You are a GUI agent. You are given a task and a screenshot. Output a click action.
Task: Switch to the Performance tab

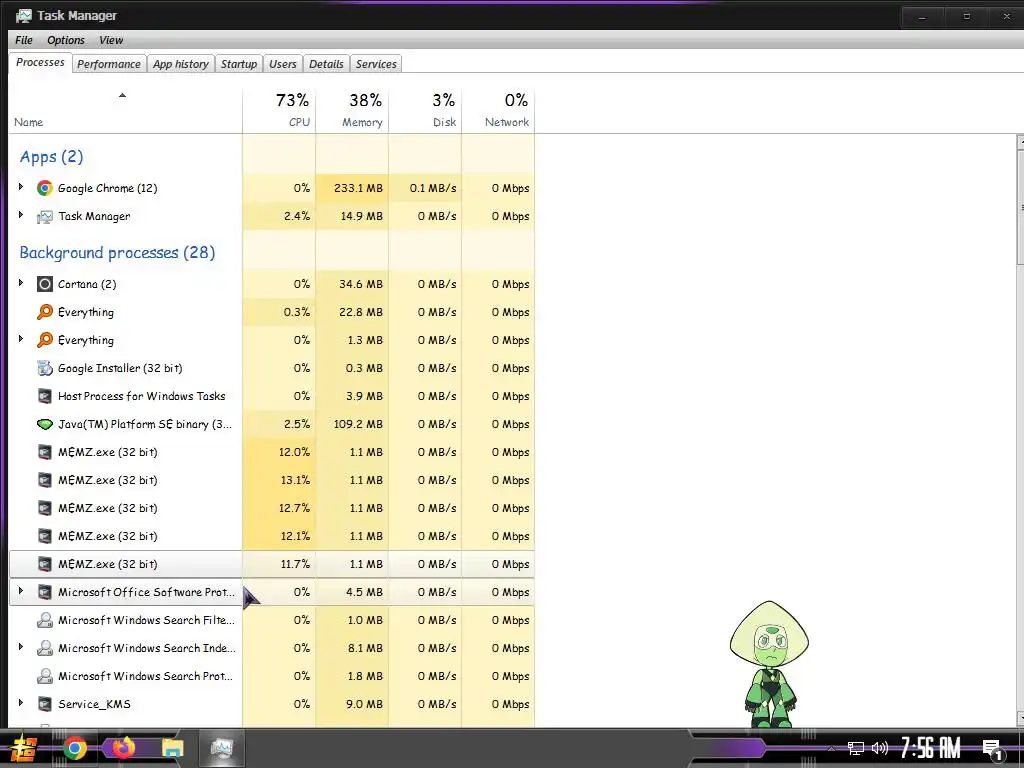(x=108, y=64)
